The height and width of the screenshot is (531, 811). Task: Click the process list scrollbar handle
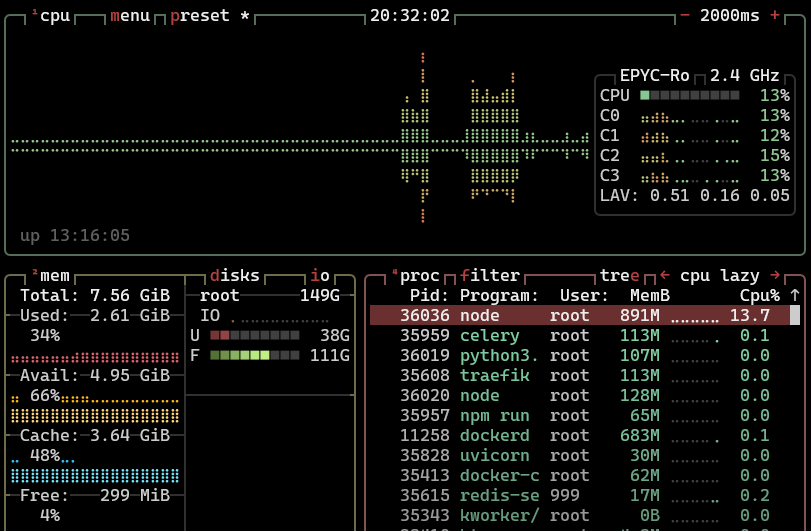[x=795, y=315]
